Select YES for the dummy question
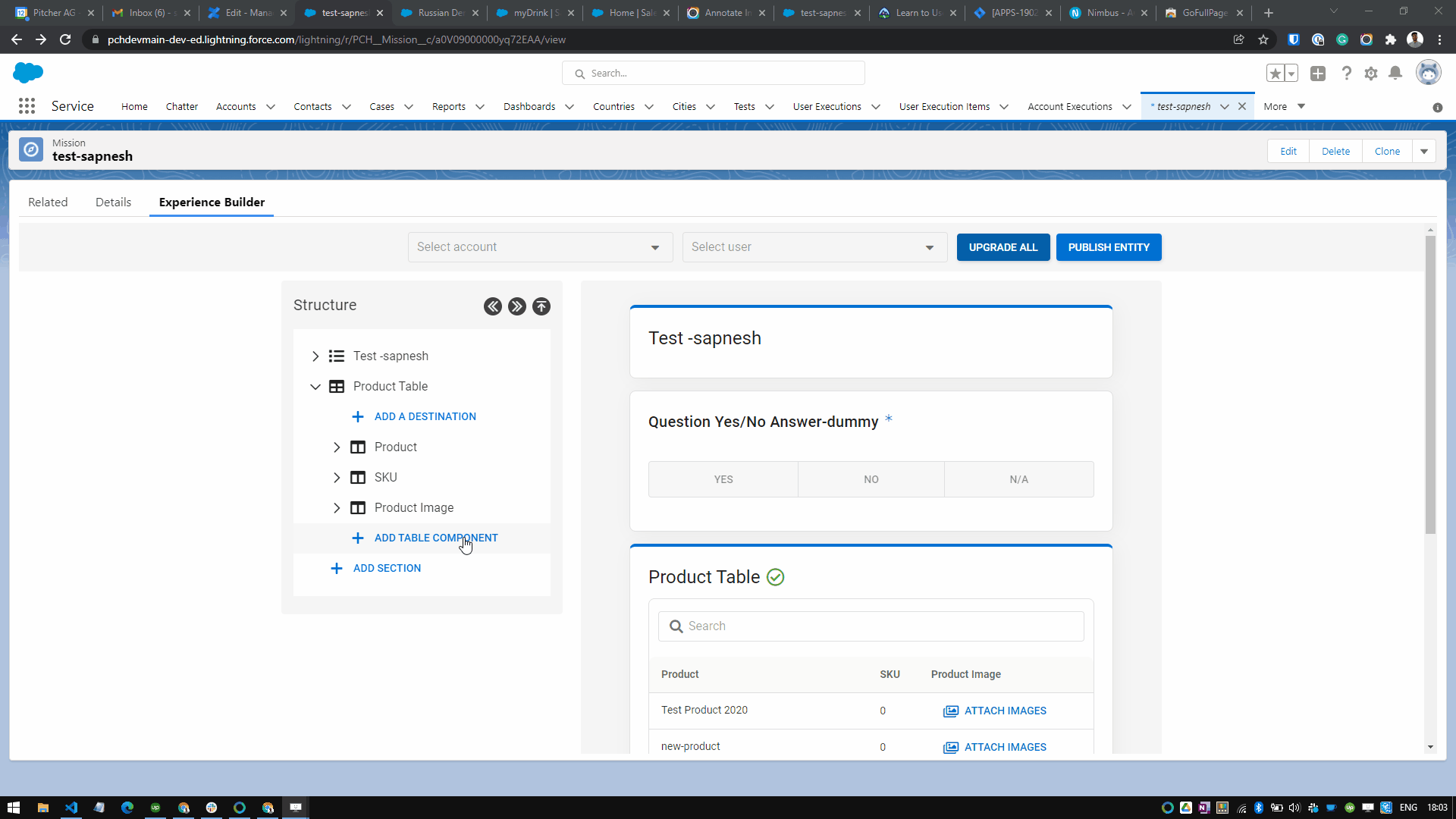The width and height of the screenshot is (1456, 819). [723, 479]
